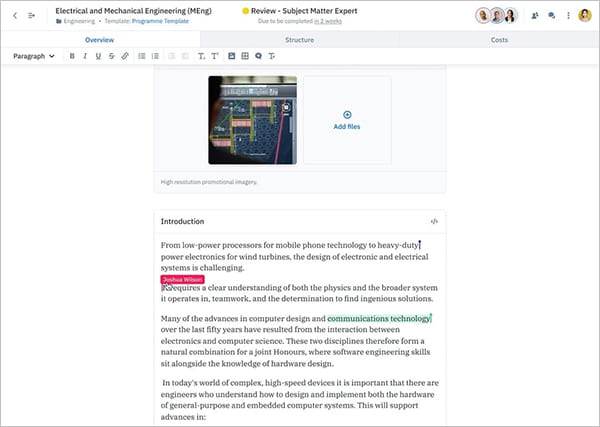Open the Paragraph style dropdown
The image size is (600, 427).
point(34,56)
